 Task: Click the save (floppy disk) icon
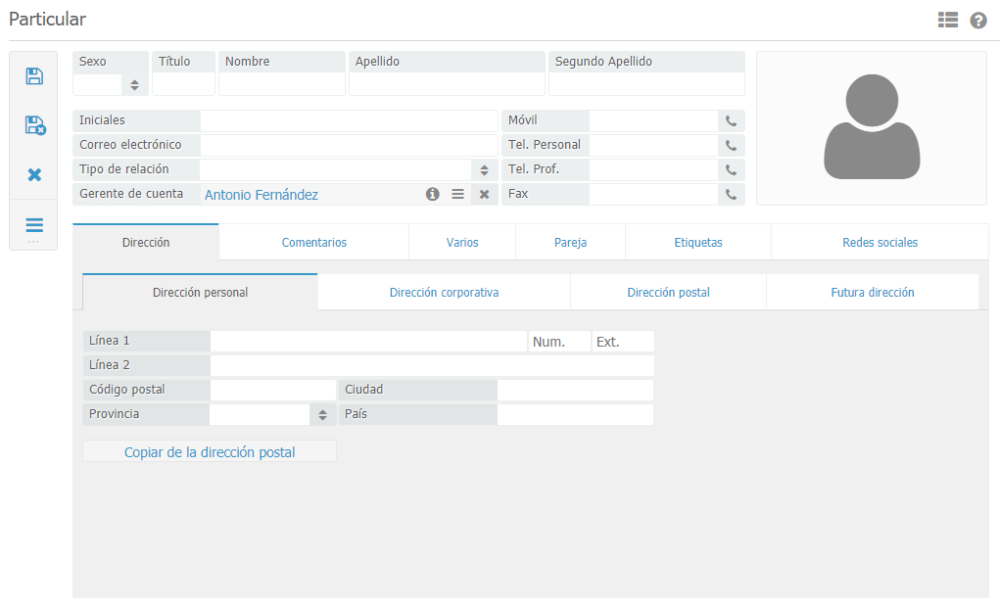coord(34,76)
